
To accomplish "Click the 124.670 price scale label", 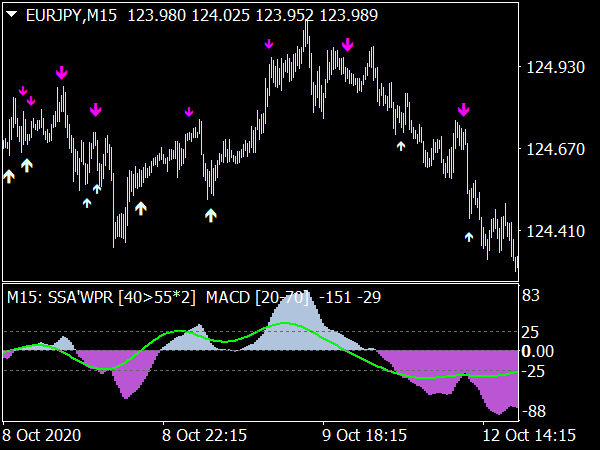I will (556, 150).
